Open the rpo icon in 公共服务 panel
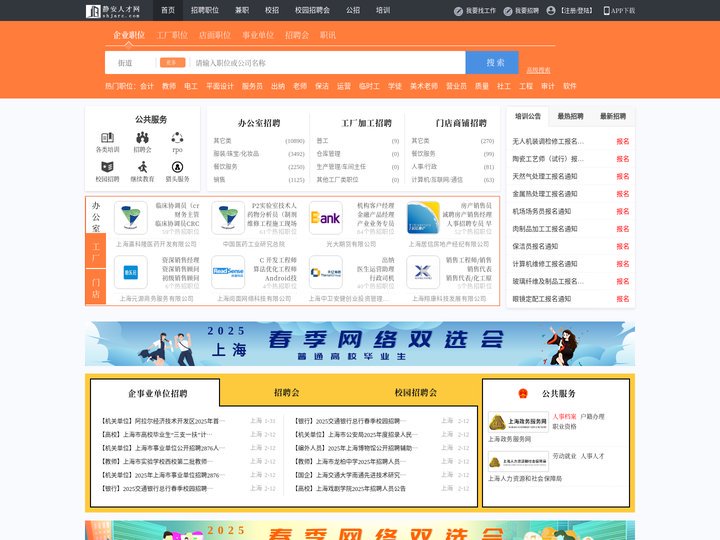The image size is (720, 540). 177,137
